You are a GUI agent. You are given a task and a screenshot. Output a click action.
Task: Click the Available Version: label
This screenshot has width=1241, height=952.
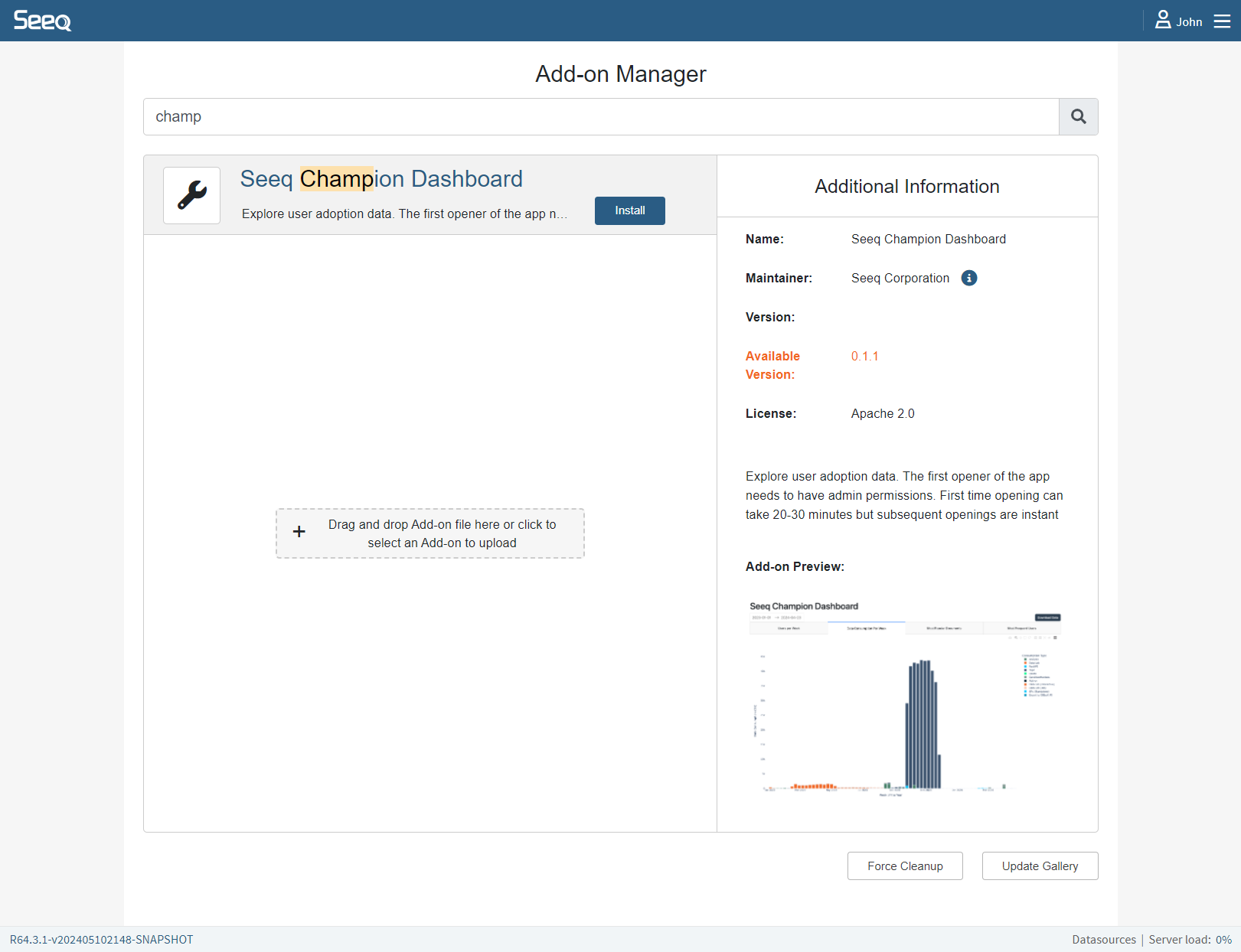point(772,365)
